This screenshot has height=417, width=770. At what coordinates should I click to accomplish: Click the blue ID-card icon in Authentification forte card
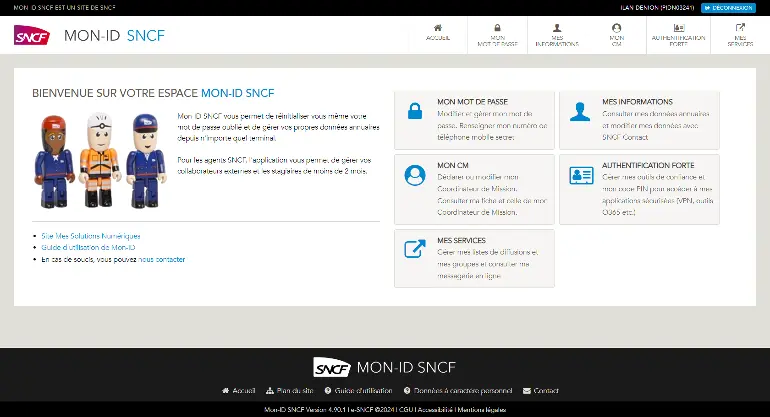[581, 175]
